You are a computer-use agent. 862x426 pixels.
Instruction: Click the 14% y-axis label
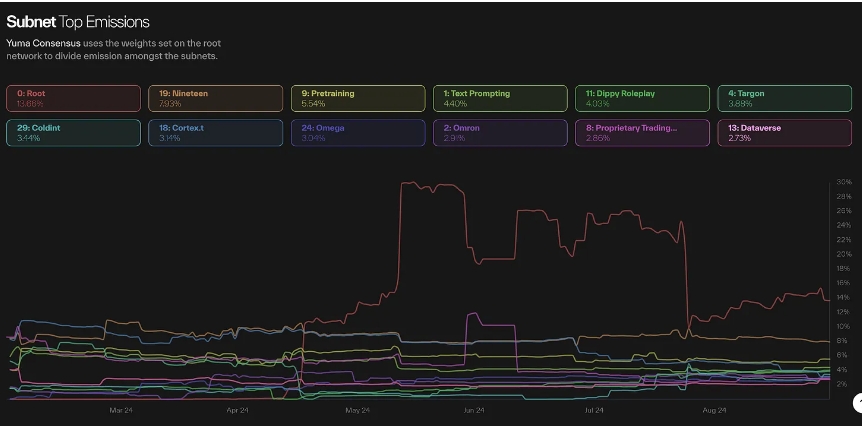click(x=844, y=297)
